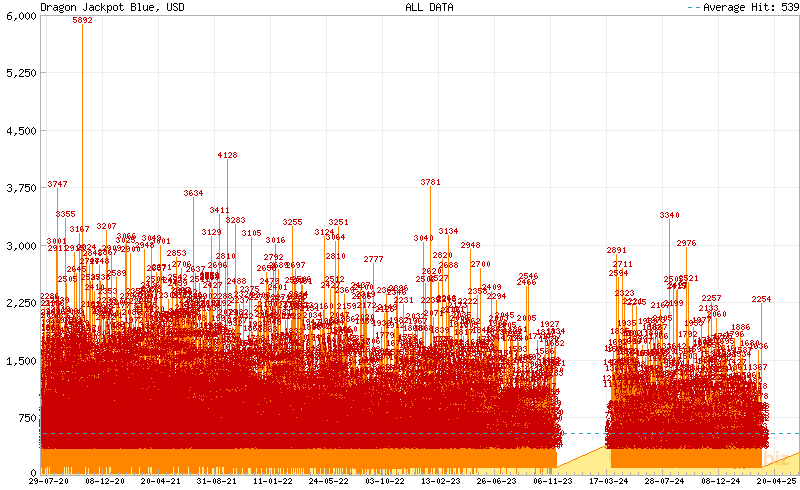Click the 2,250 y-axis label
This screenshot has width=800, height=490.
21,302
